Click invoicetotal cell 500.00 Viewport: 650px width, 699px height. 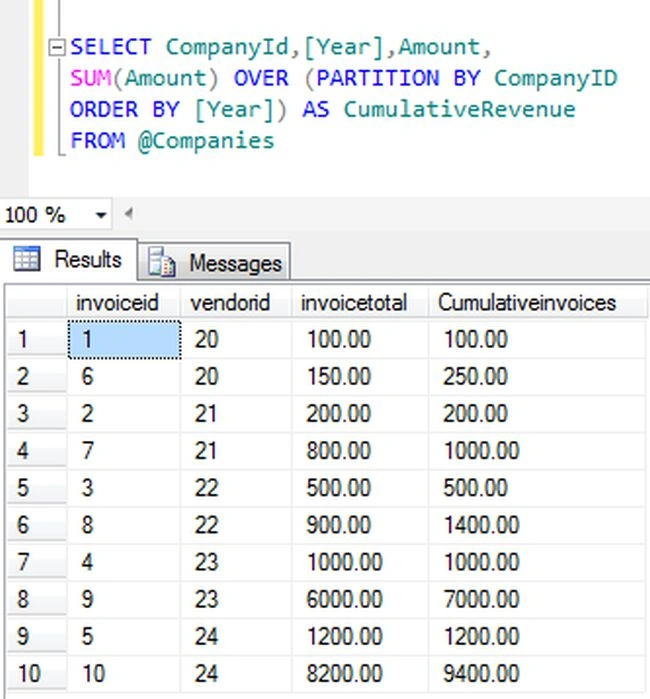[360, 488]
